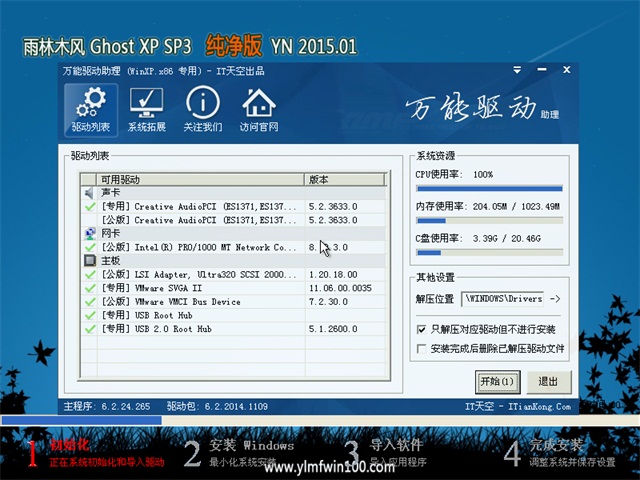Open the 系统拓展 monitor icon

point(147,109)
